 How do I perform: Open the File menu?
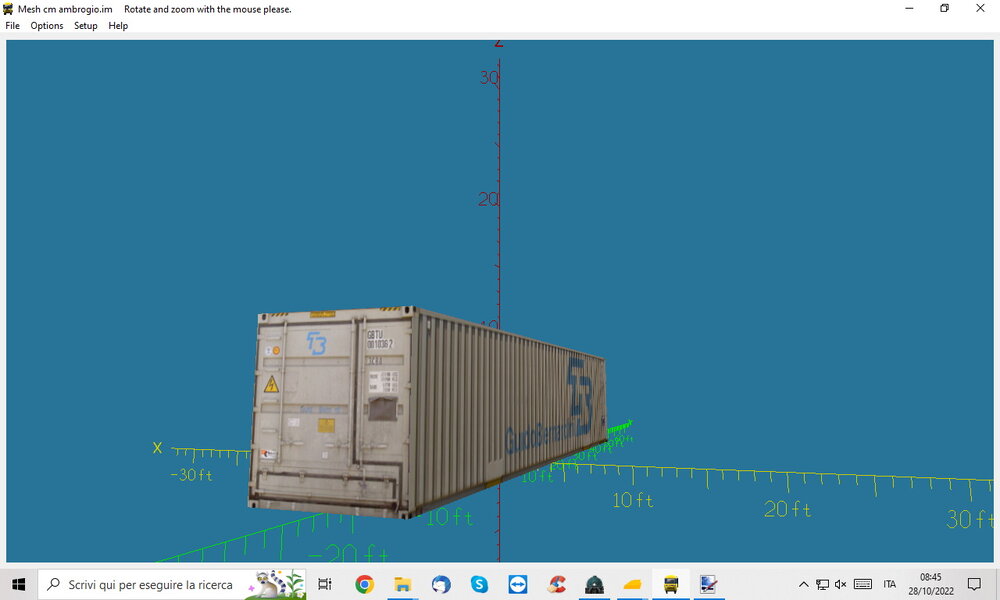tap(12, 26)
